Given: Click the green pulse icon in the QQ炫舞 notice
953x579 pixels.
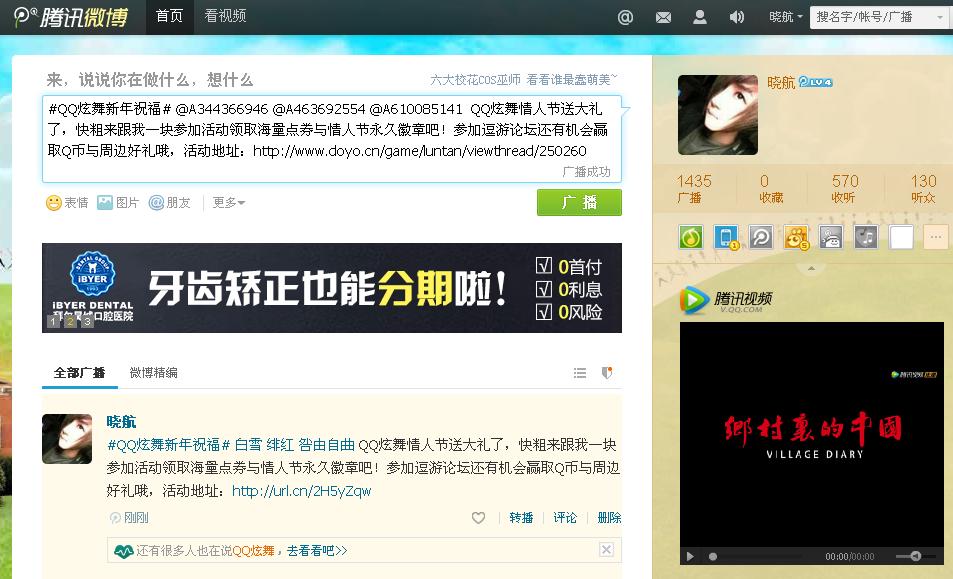Looking at the screenshot, I should [x=123, y=551].
